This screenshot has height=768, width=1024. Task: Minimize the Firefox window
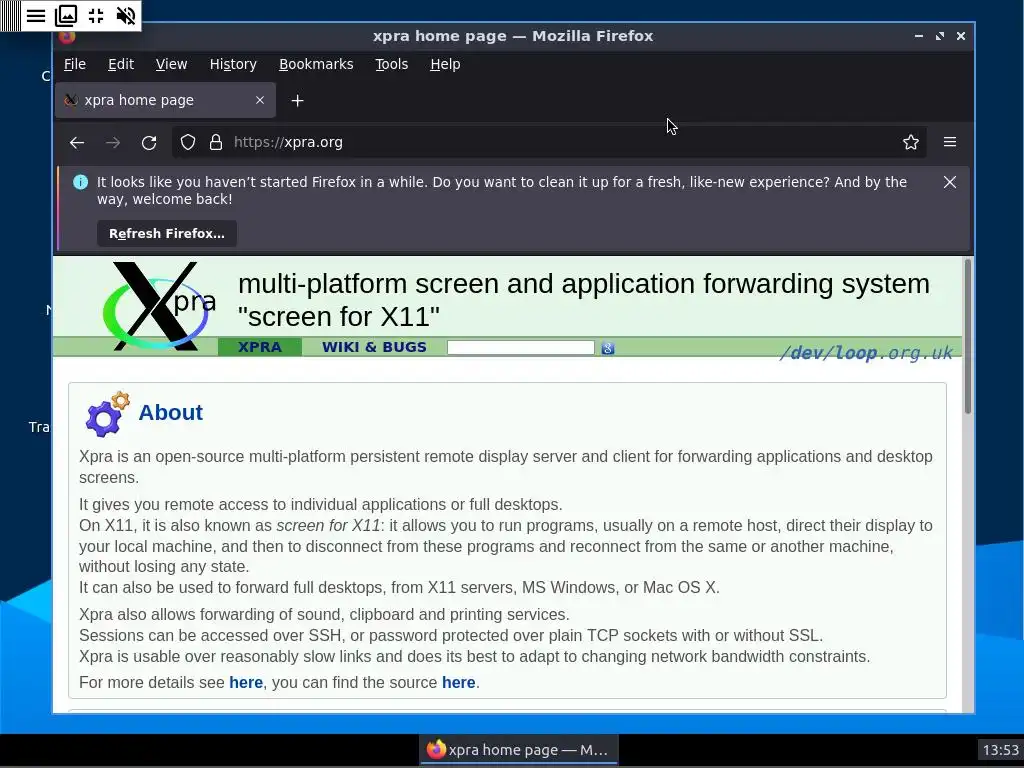(x=919, y=36)
